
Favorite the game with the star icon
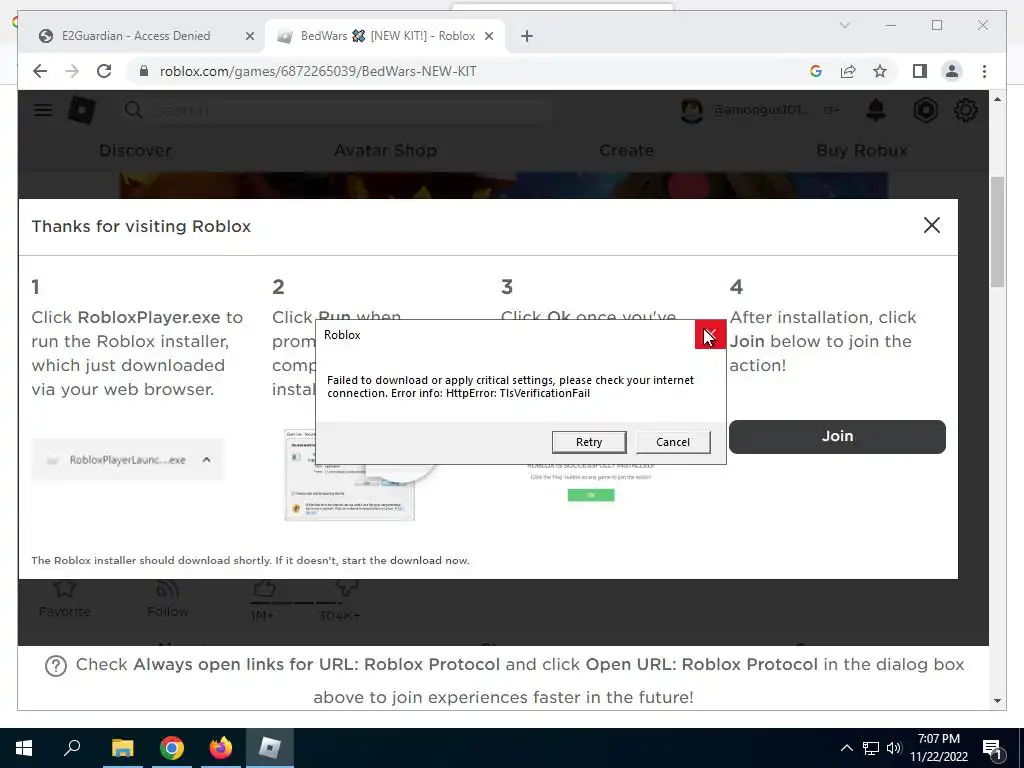click(x=64, y=589)
